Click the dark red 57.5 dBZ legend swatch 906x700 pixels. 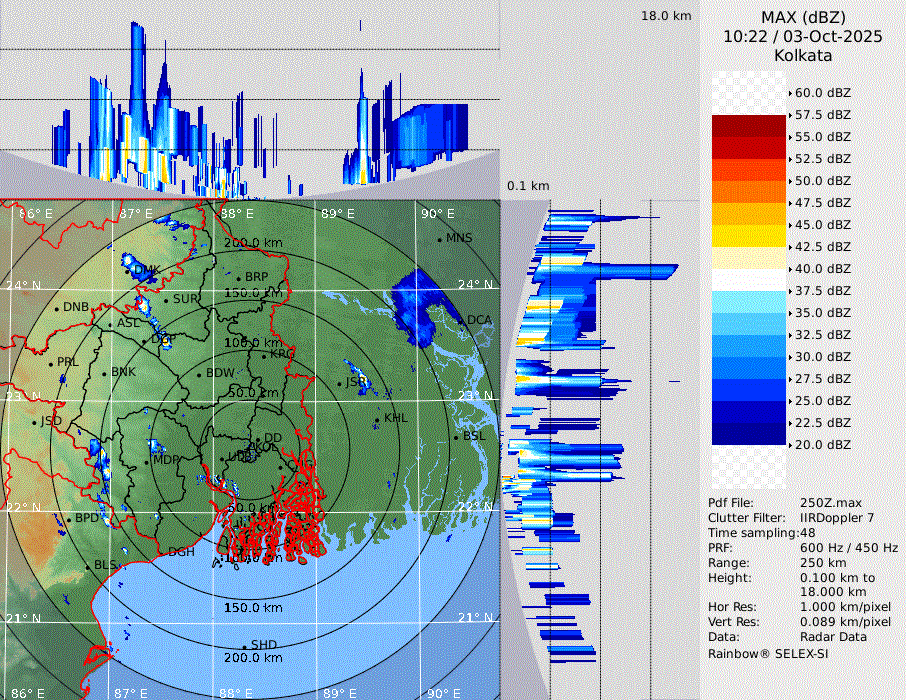[749, 126]
